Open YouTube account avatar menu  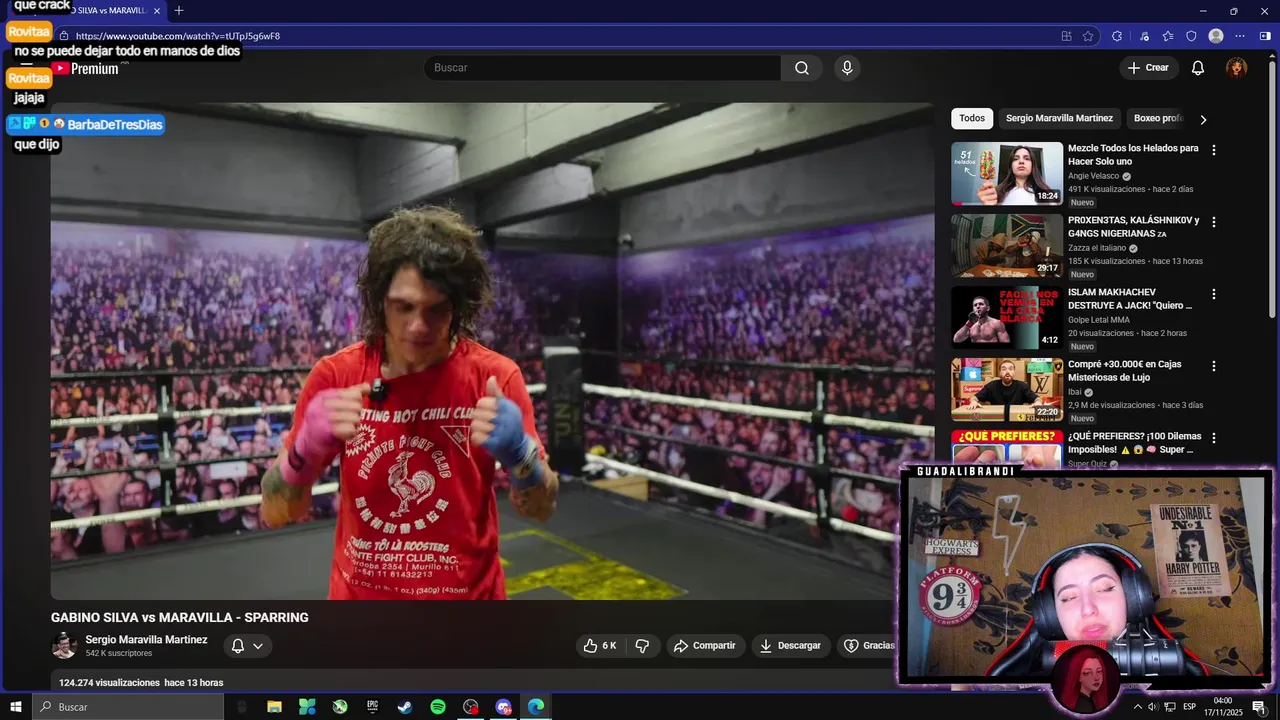coord(1237,68)
